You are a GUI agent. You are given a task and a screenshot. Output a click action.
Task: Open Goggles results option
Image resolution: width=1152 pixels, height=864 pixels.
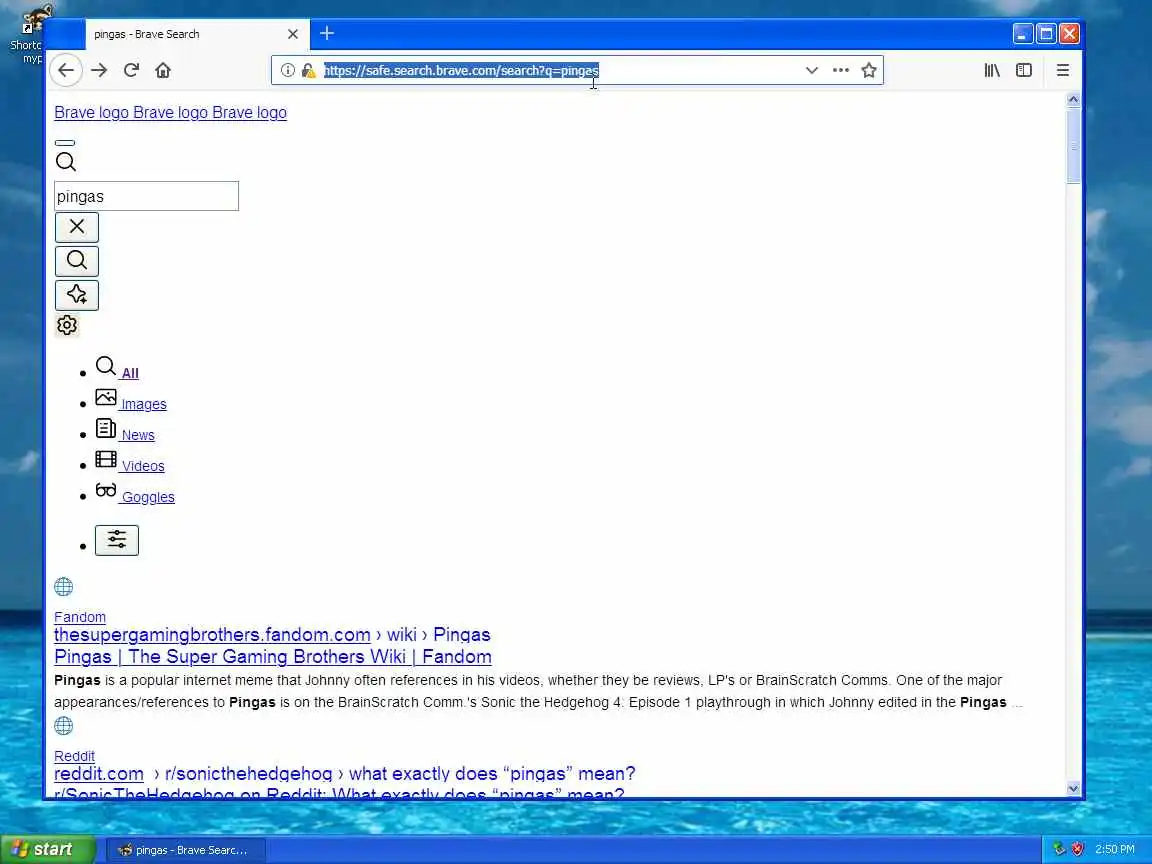[148, 497]
